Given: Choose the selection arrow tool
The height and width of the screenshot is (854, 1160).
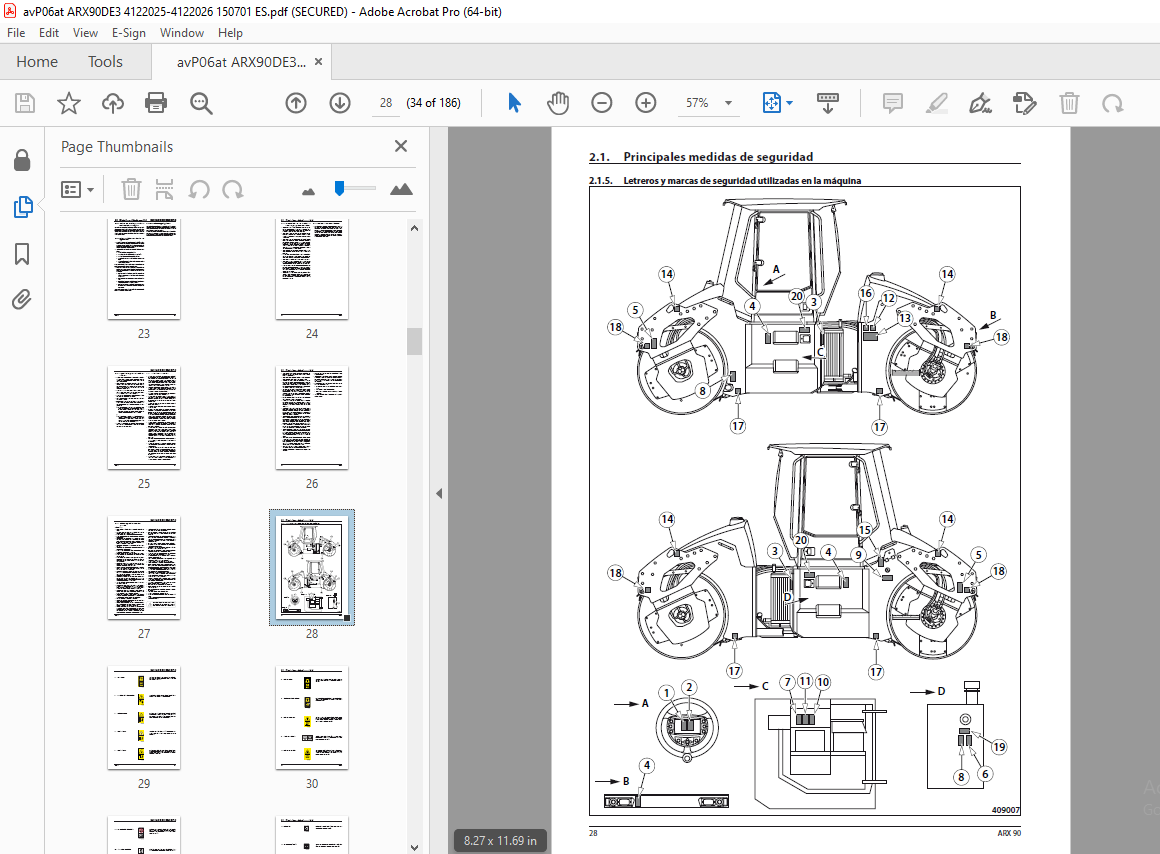Looking at the screenshot, I should pos(514,103).
